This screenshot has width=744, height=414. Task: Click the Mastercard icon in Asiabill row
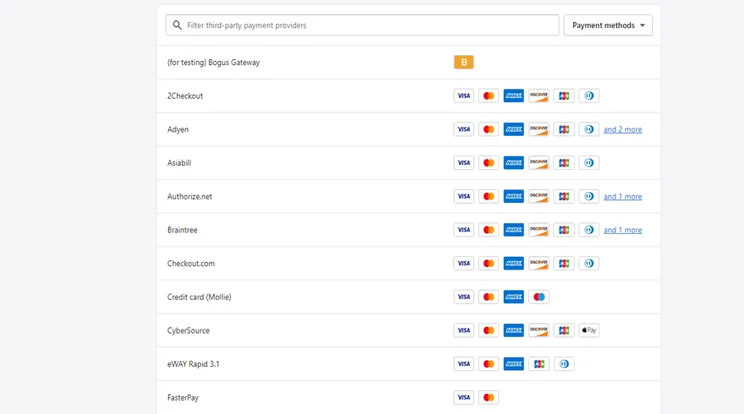[489, 163]
